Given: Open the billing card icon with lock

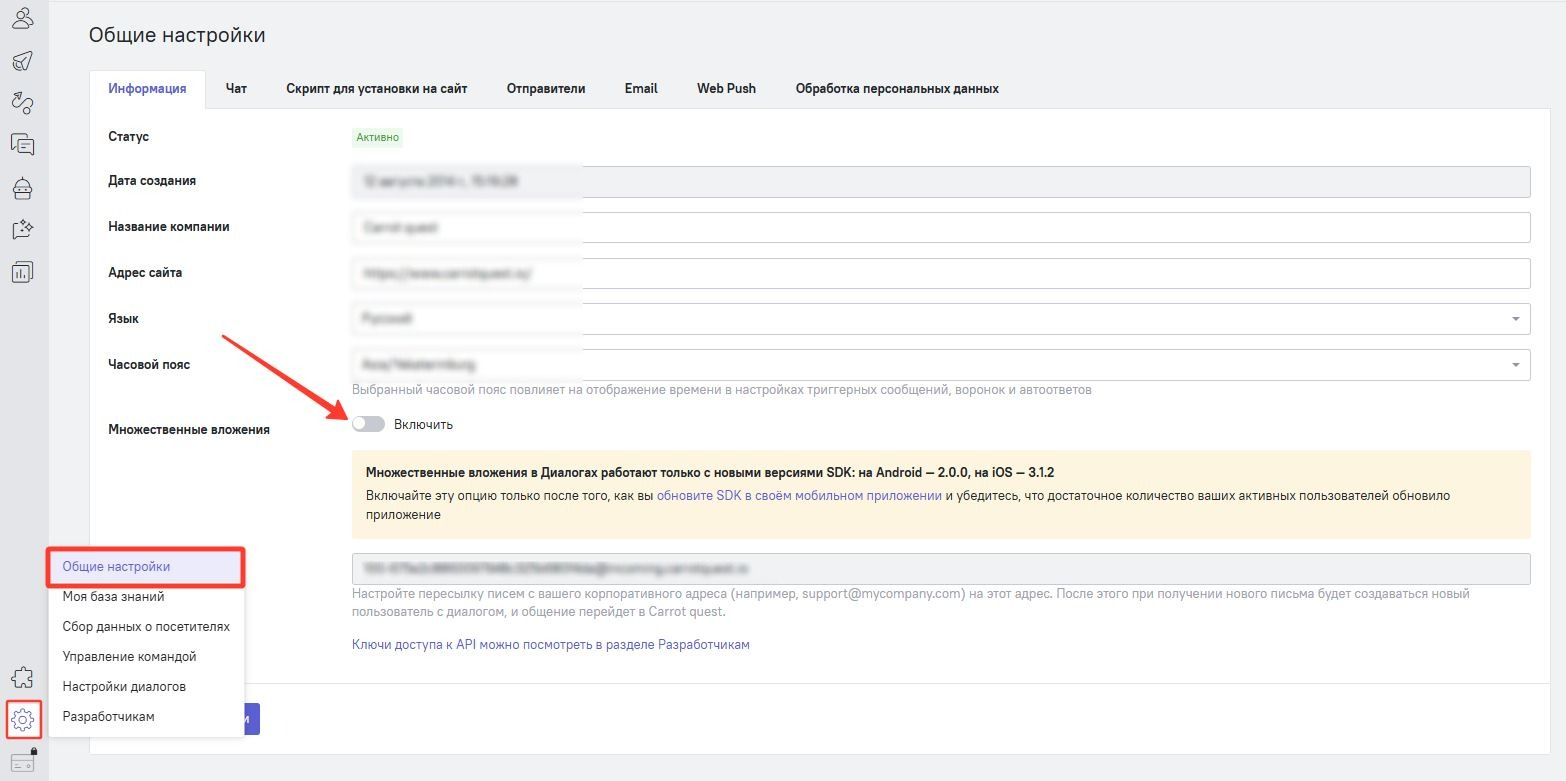Looking at the screenshot, I should 22,760.
